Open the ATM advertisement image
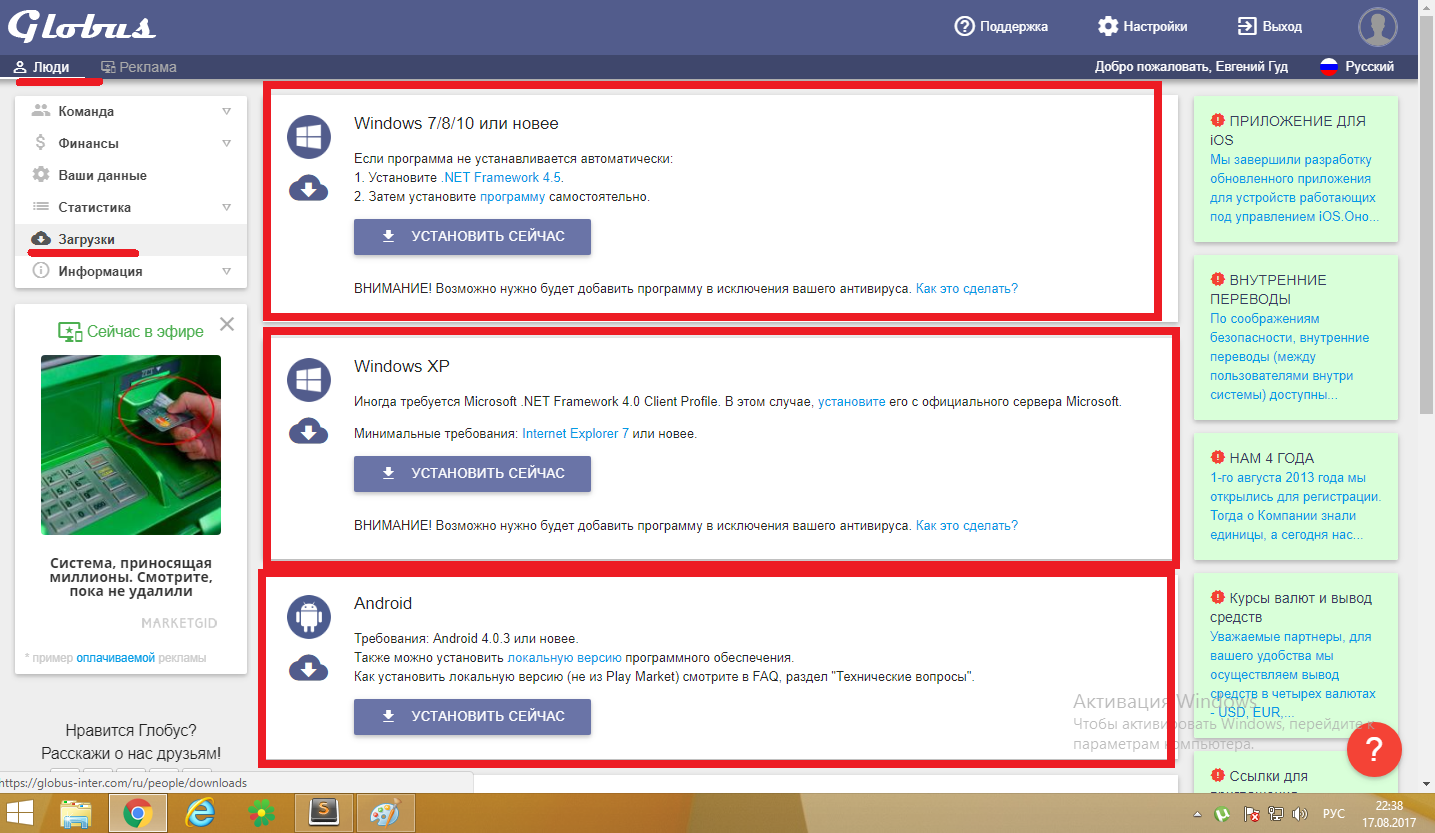 point(131,445)
